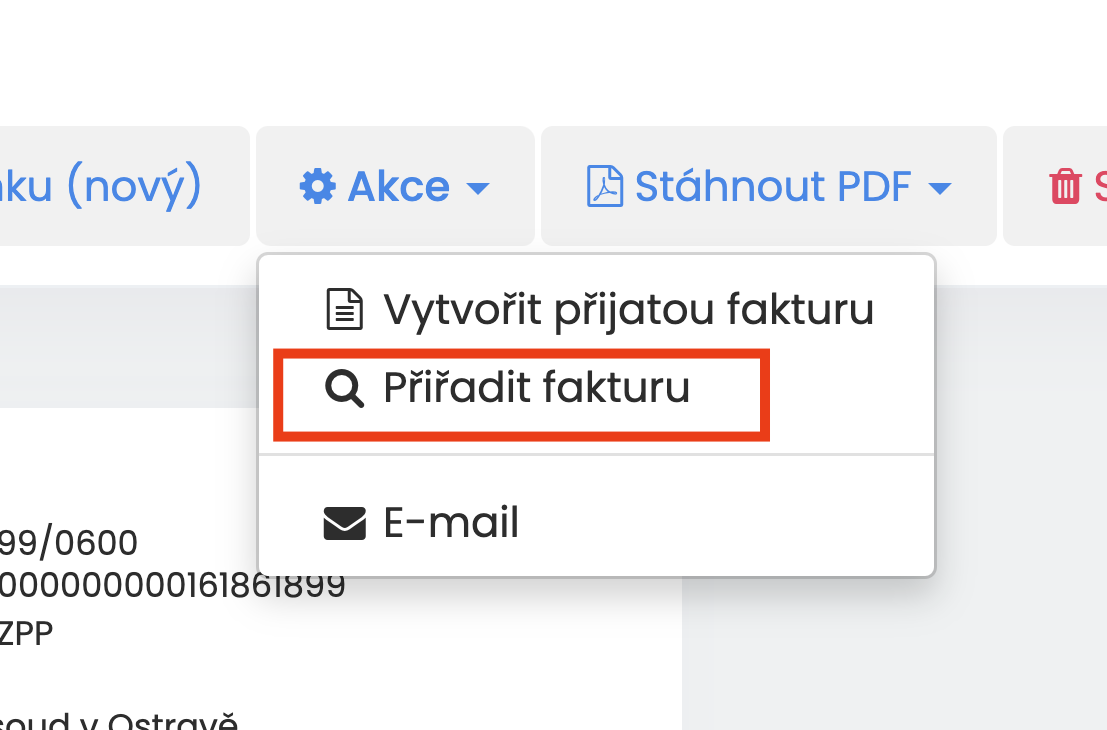The image size is (1107, 730).
Task: Click the long number ending 161861899
Action: (x=172, y=585)
